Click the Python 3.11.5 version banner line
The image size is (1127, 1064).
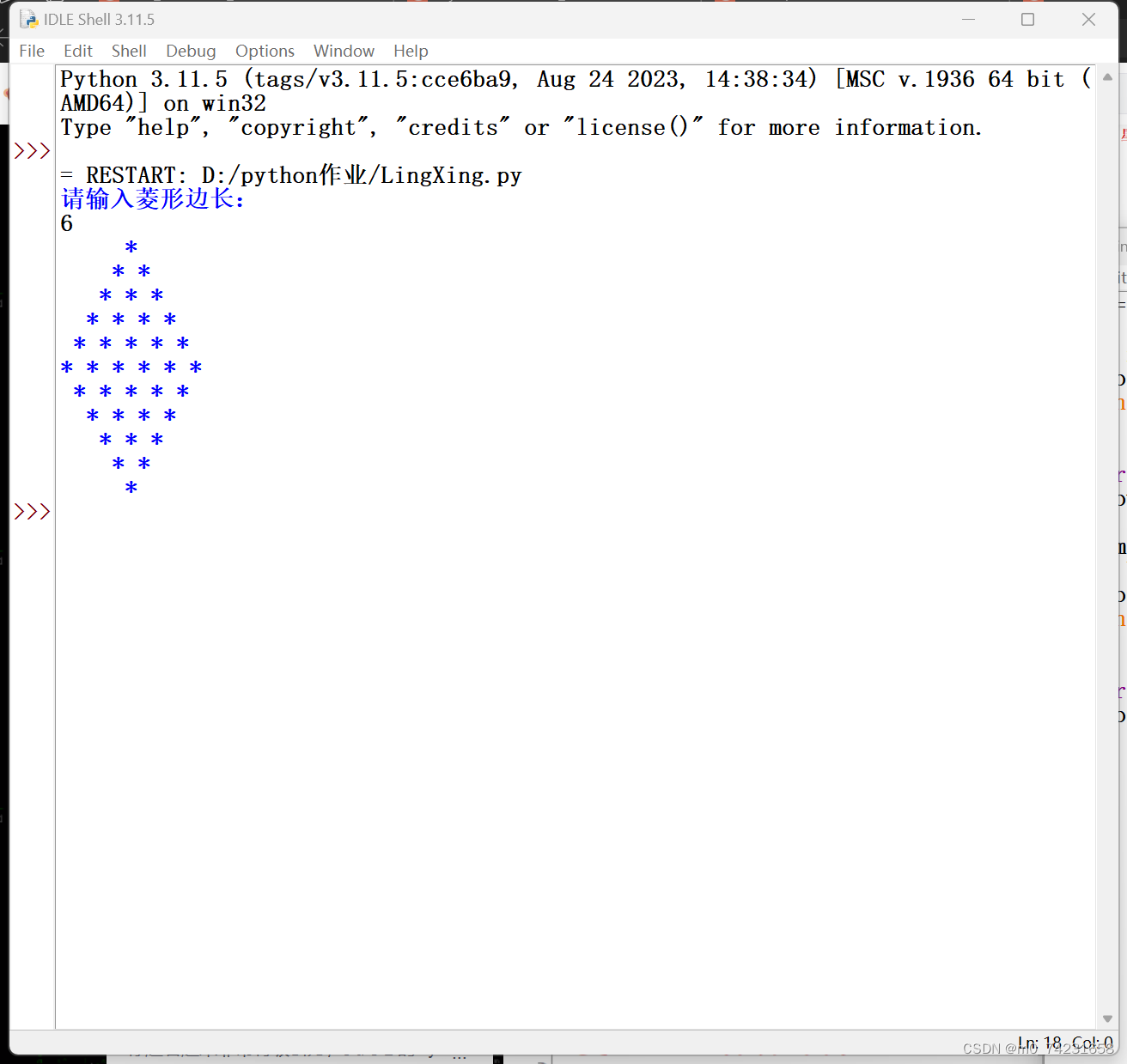tap(576, 79)
